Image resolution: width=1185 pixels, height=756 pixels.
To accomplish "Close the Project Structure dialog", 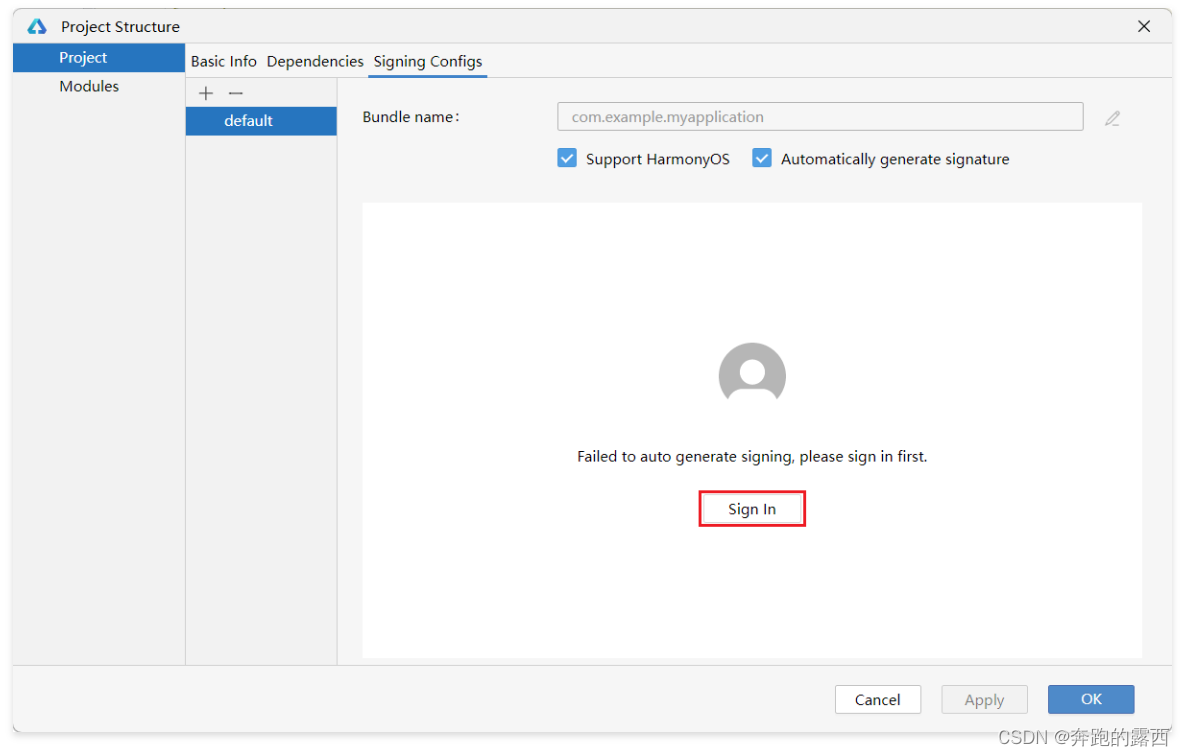I will [1143, 26].
